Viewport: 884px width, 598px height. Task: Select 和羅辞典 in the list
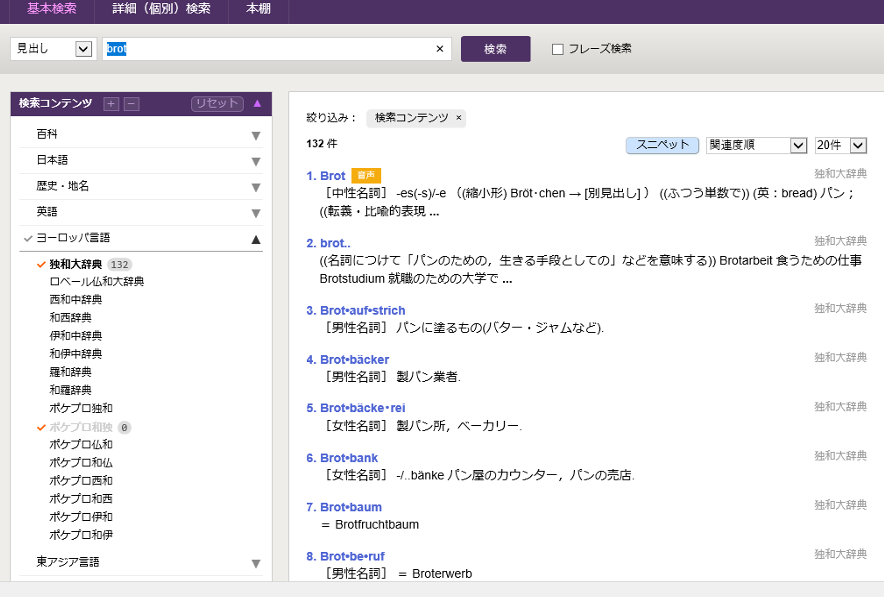[x=70, y=390]
